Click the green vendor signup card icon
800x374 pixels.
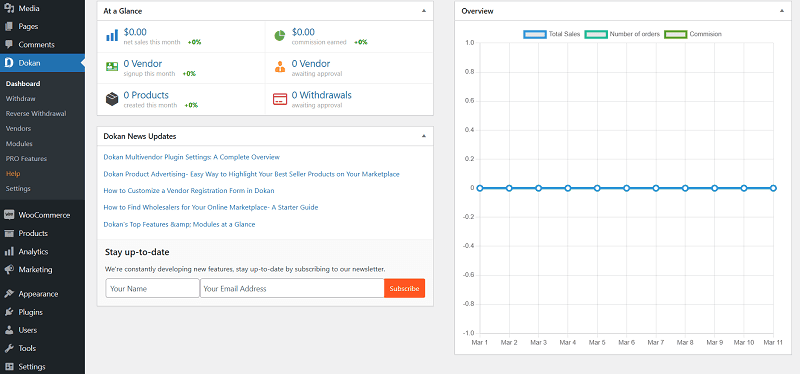(112, 67)
